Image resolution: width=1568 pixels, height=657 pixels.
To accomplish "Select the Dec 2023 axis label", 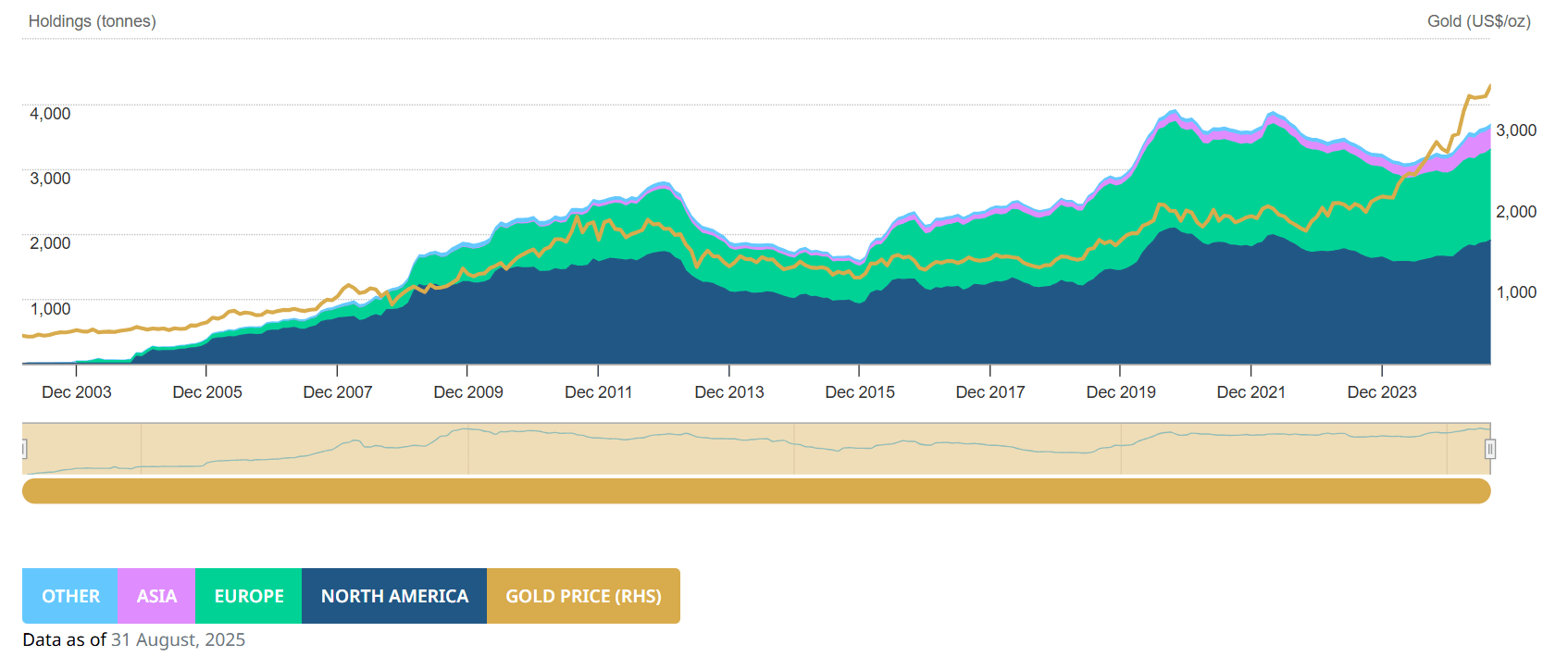I will click(x=1381, y=392).
